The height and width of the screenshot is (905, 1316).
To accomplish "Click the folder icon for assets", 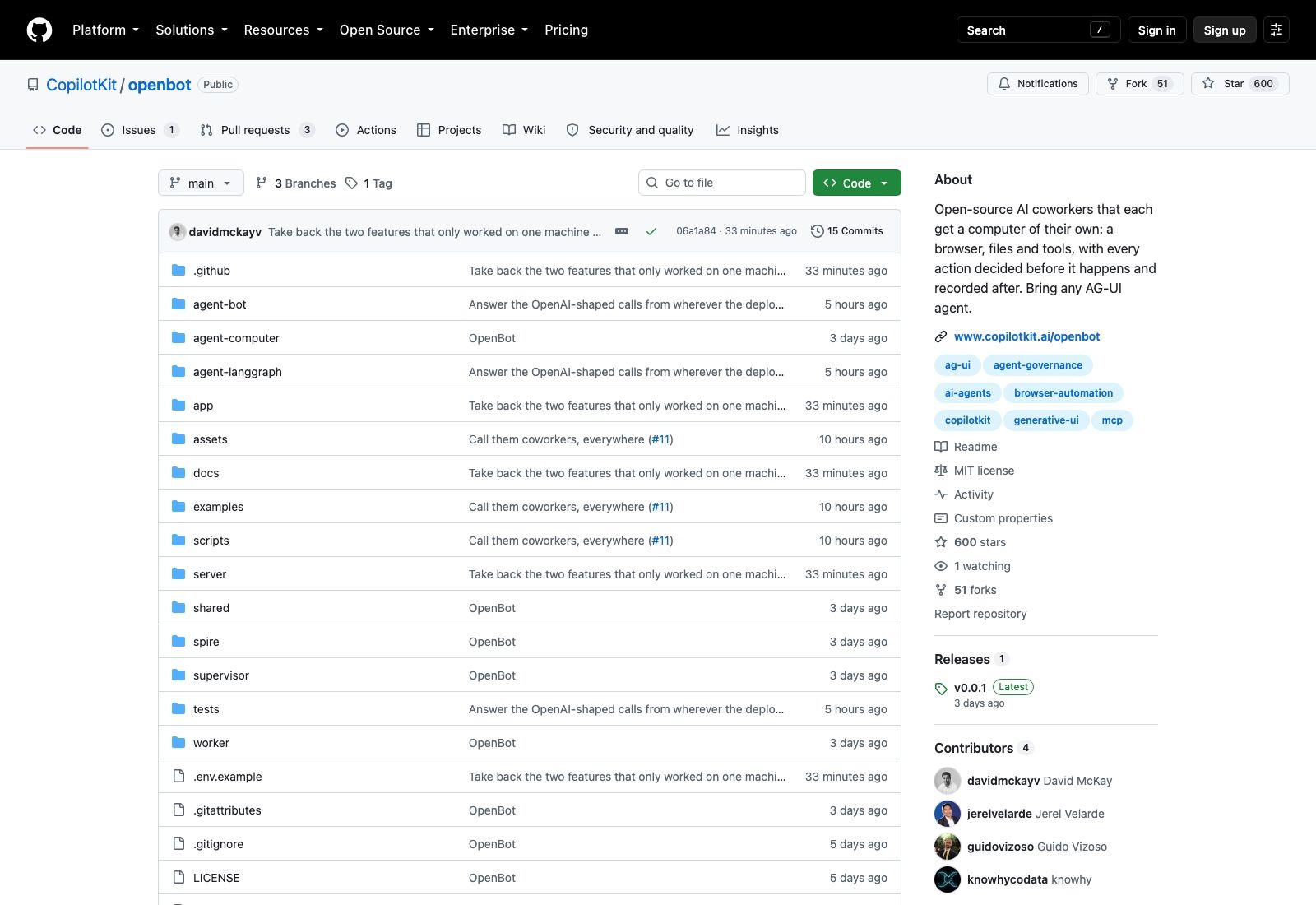I will 178,439.
